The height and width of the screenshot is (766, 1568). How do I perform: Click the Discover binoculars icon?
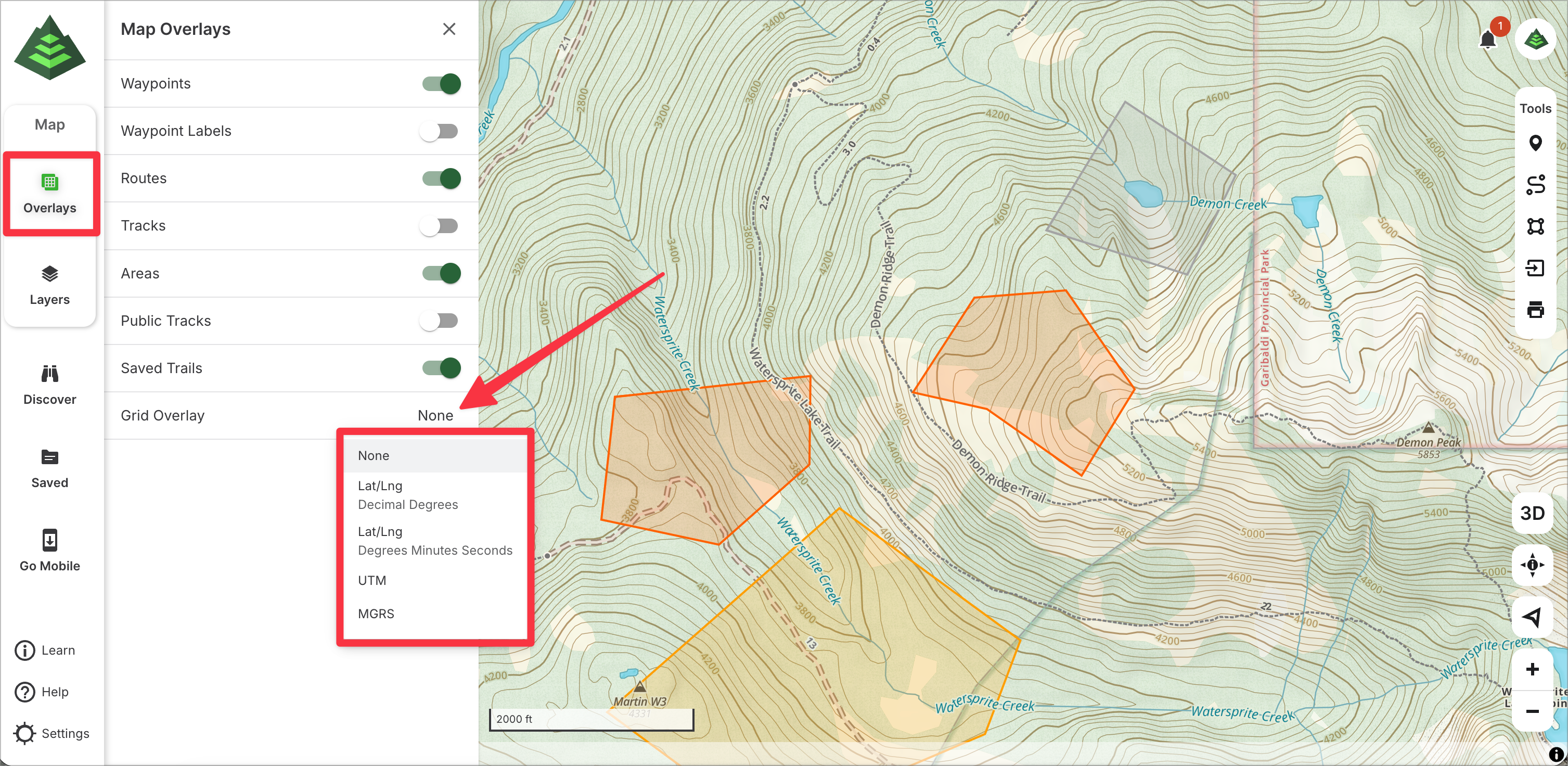pyautogui.click(x=49, y=374)
